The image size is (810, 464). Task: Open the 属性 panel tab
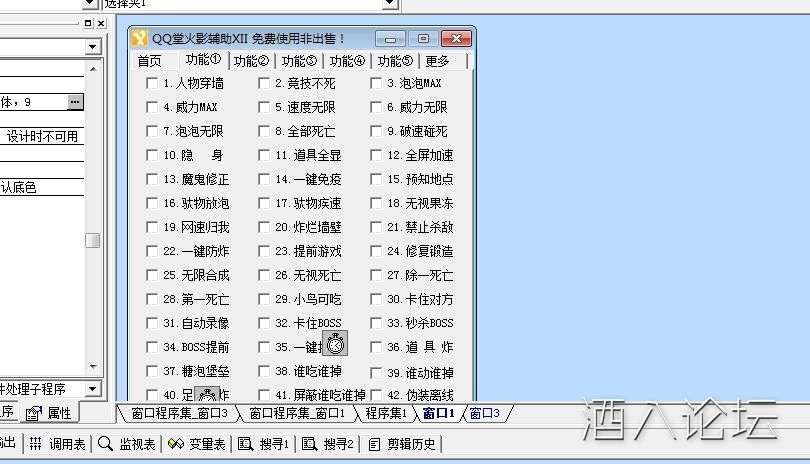tap(50, 413)
